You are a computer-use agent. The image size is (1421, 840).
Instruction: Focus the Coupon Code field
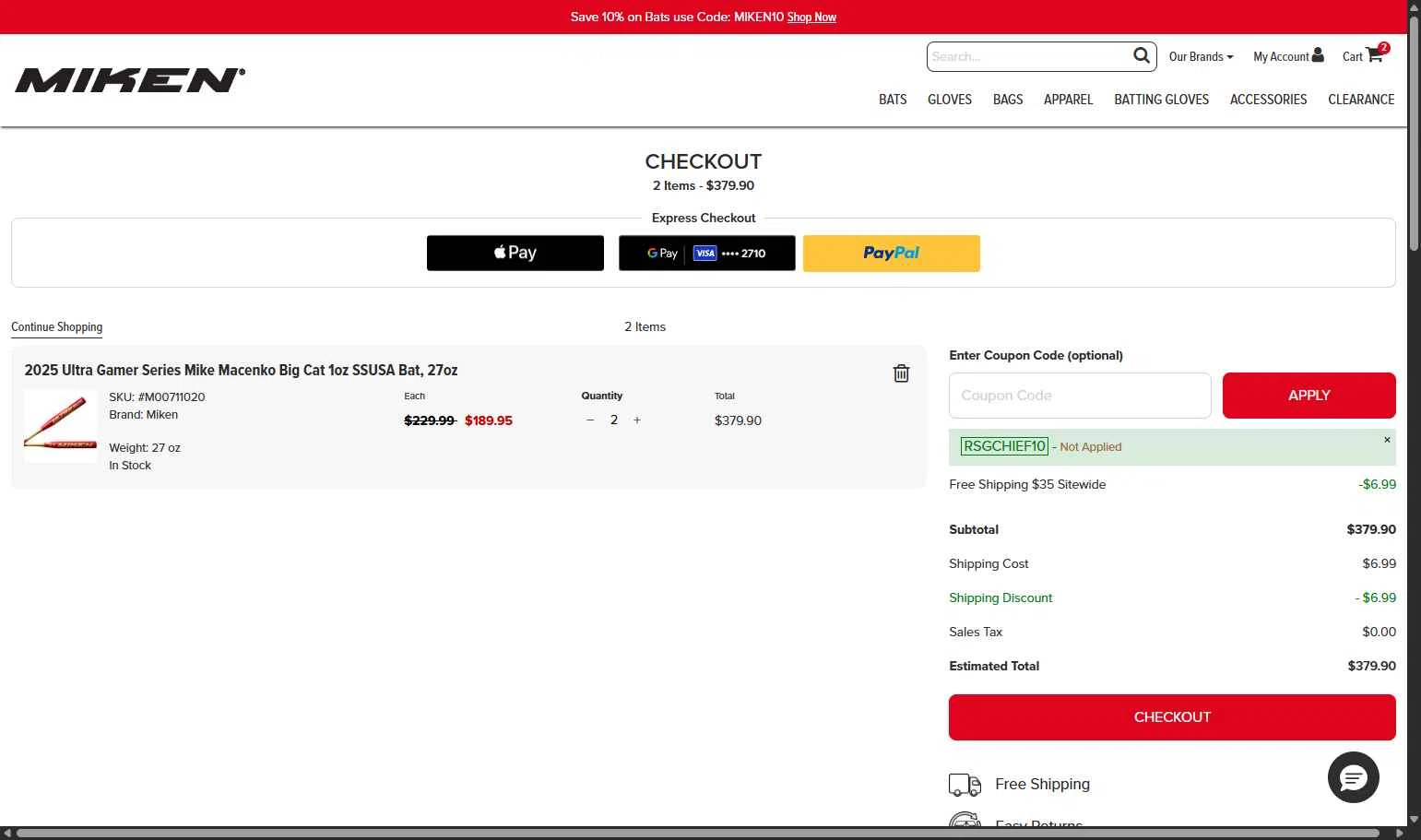click(1080, 396)
